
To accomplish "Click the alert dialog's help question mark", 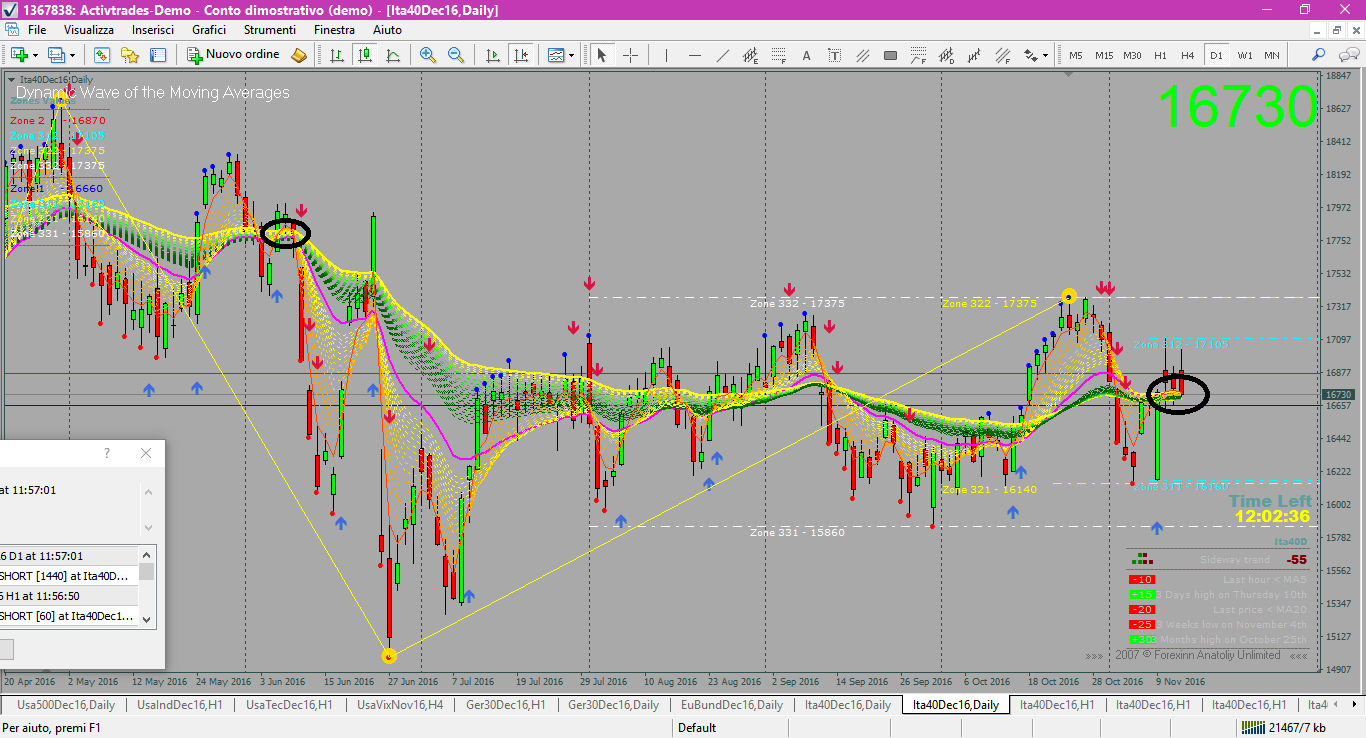I will (x=107, y=453).
